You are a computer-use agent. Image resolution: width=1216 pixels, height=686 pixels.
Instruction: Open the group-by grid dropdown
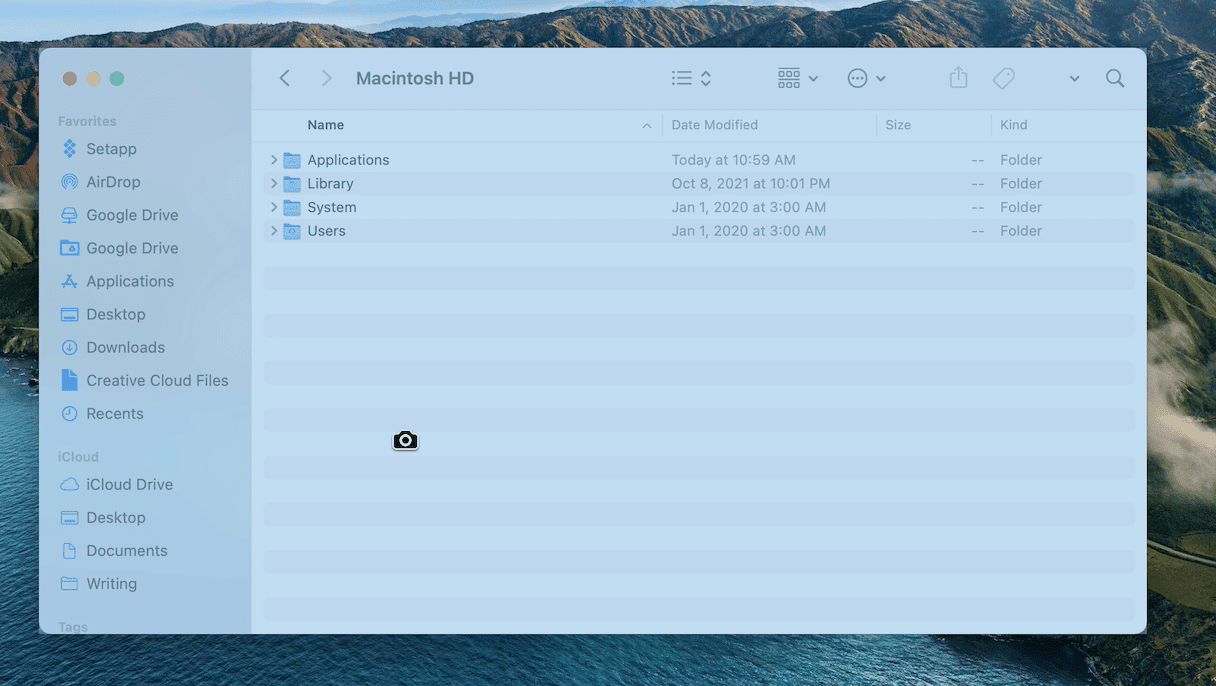(798, 78)
